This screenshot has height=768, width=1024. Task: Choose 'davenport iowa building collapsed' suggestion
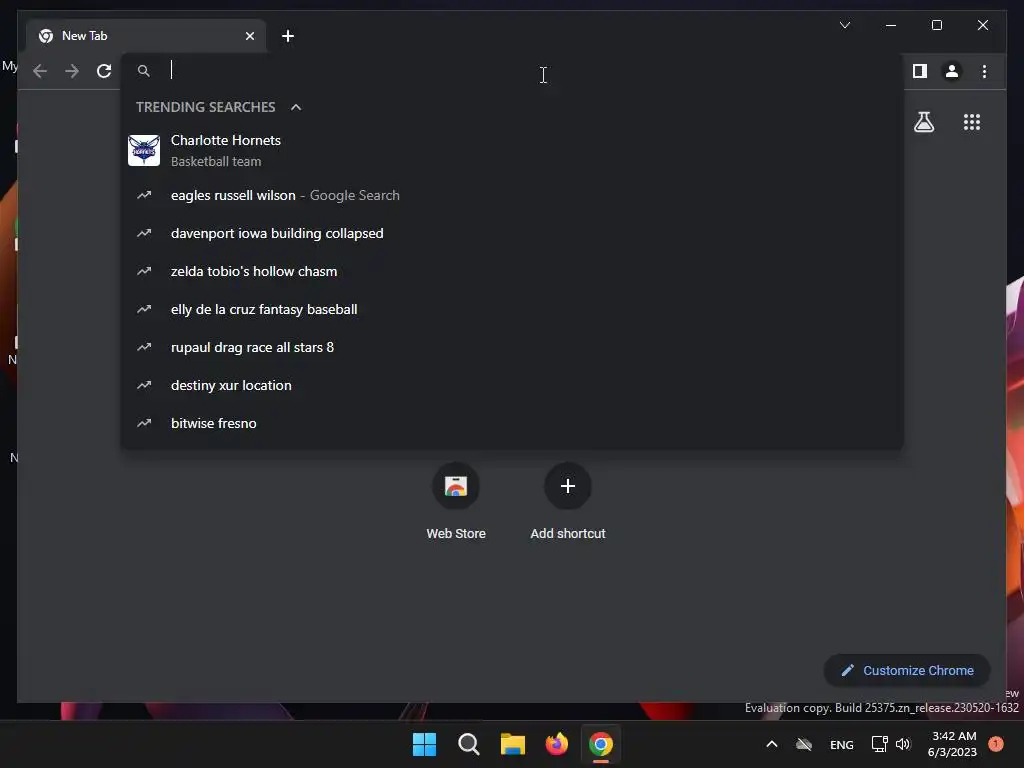512,233
